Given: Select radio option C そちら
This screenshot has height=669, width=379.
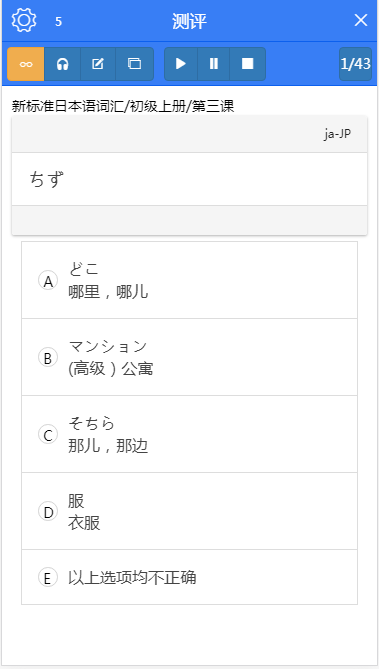Looking at the screenshot, I should click(x=48, y=435).
